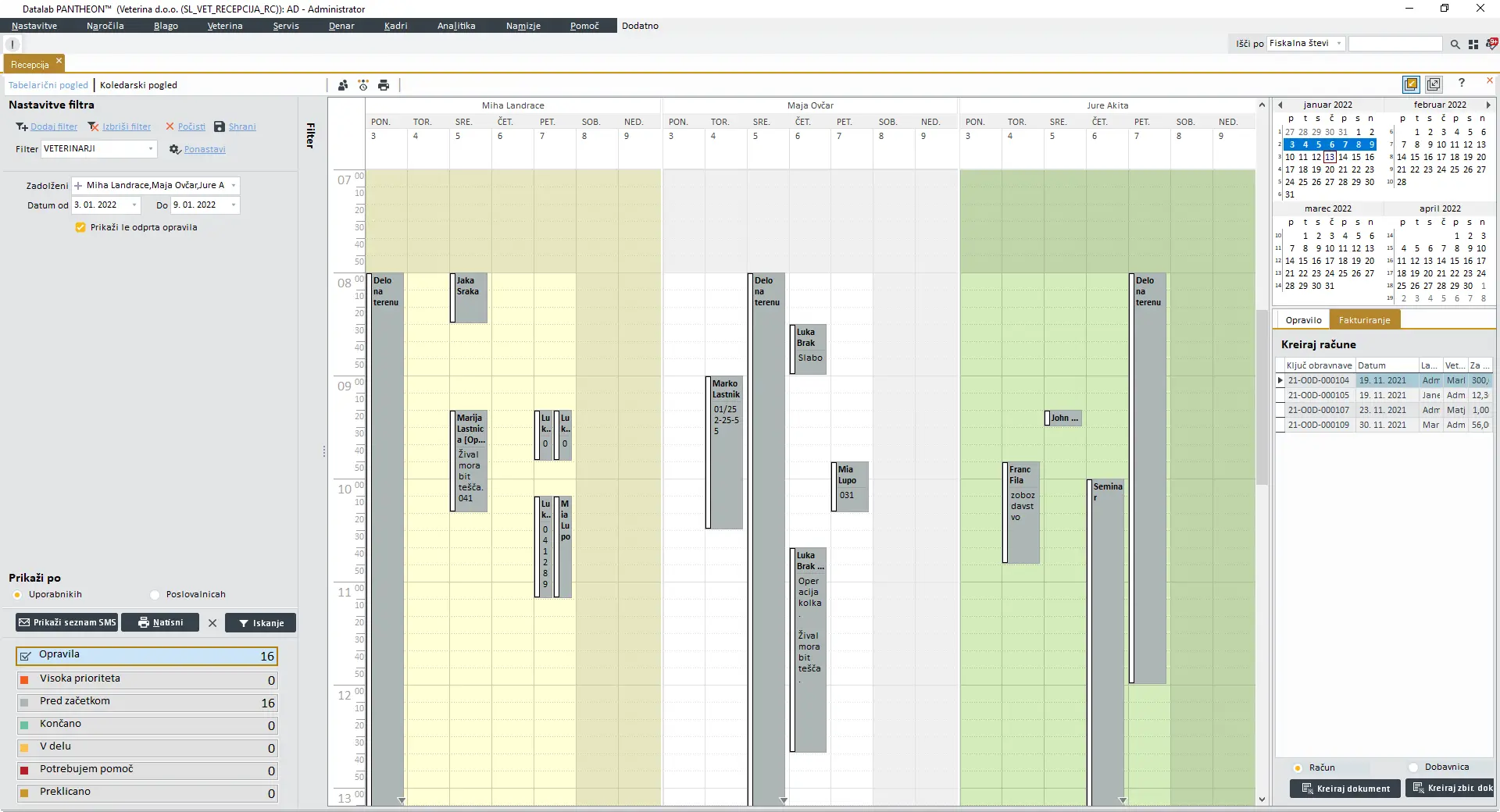The height and width of the screenshot is (812, 1500).
Task: Click the magnifier search icon
Action: coord(1455,45)
